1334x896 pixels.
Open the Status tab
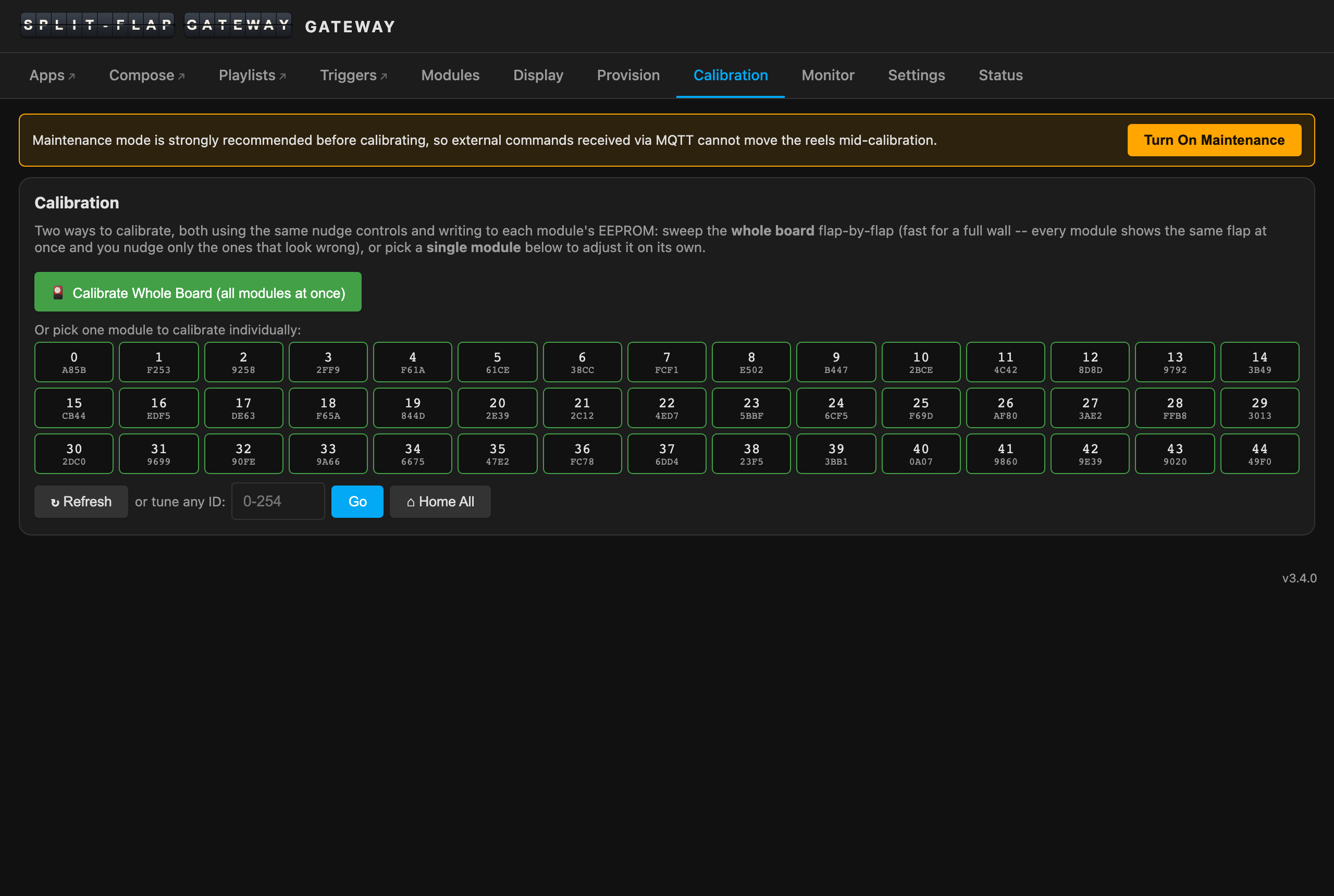1000,76
